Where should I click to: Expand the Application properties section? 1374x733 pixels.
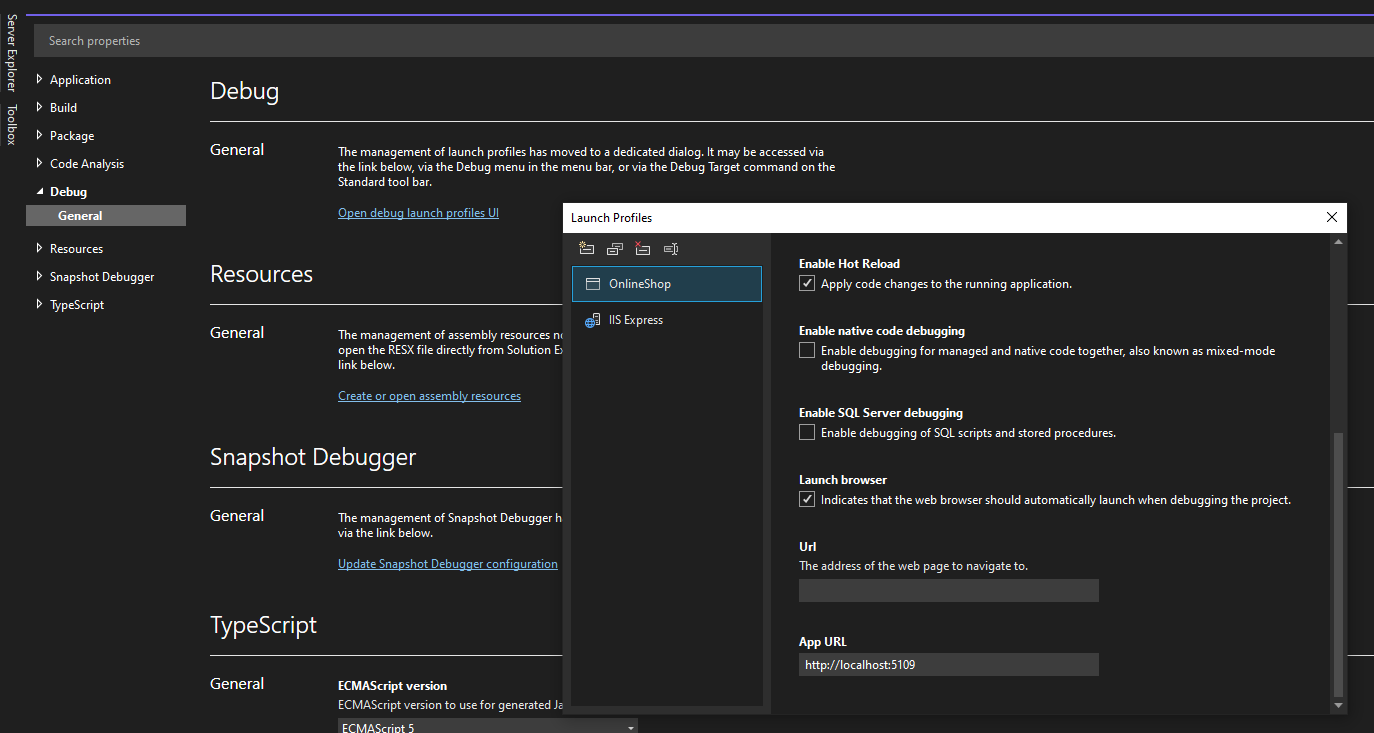tap(40, 80)
